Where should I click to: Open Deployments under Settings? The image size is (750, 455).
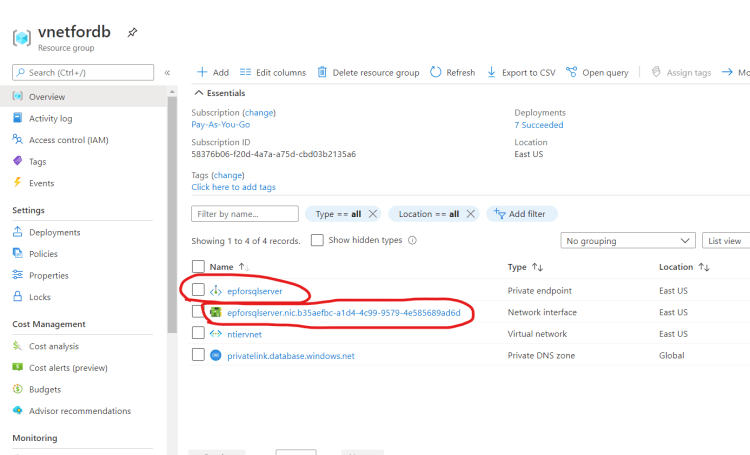55,232
